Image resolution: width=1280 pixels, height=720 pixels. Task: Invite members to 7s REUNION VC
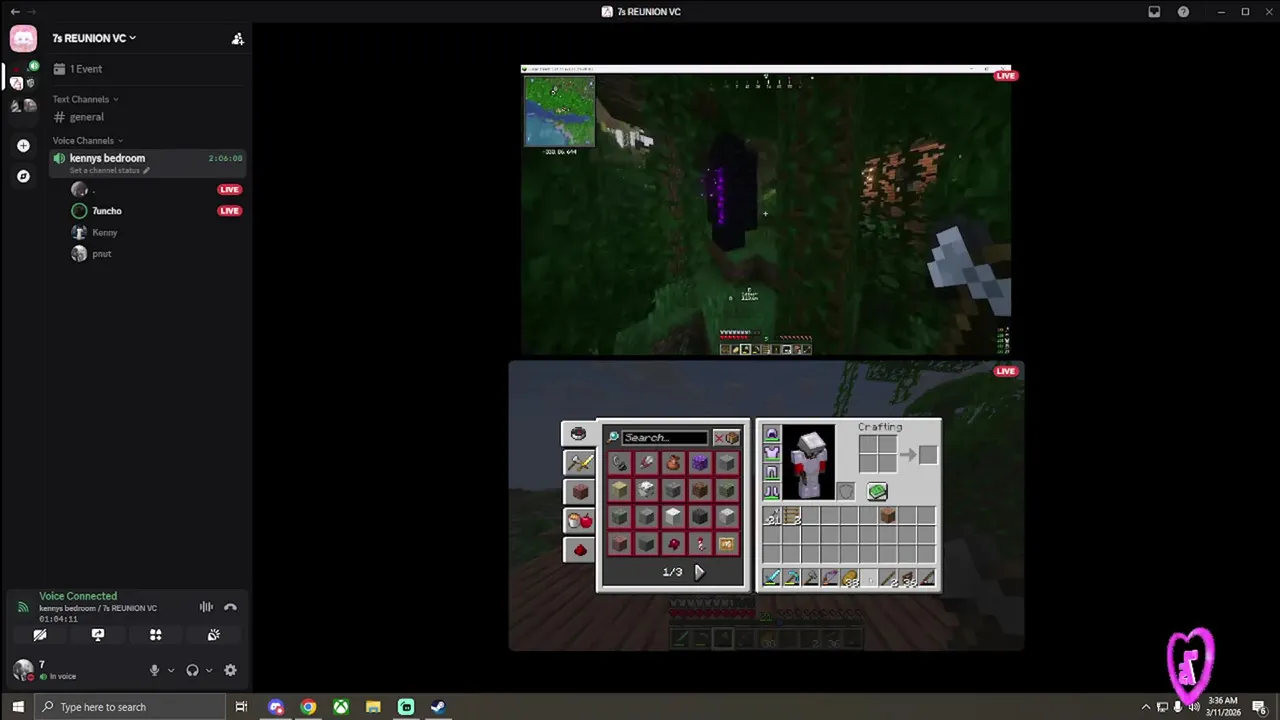pyautogui.click(x=237, y=39)
